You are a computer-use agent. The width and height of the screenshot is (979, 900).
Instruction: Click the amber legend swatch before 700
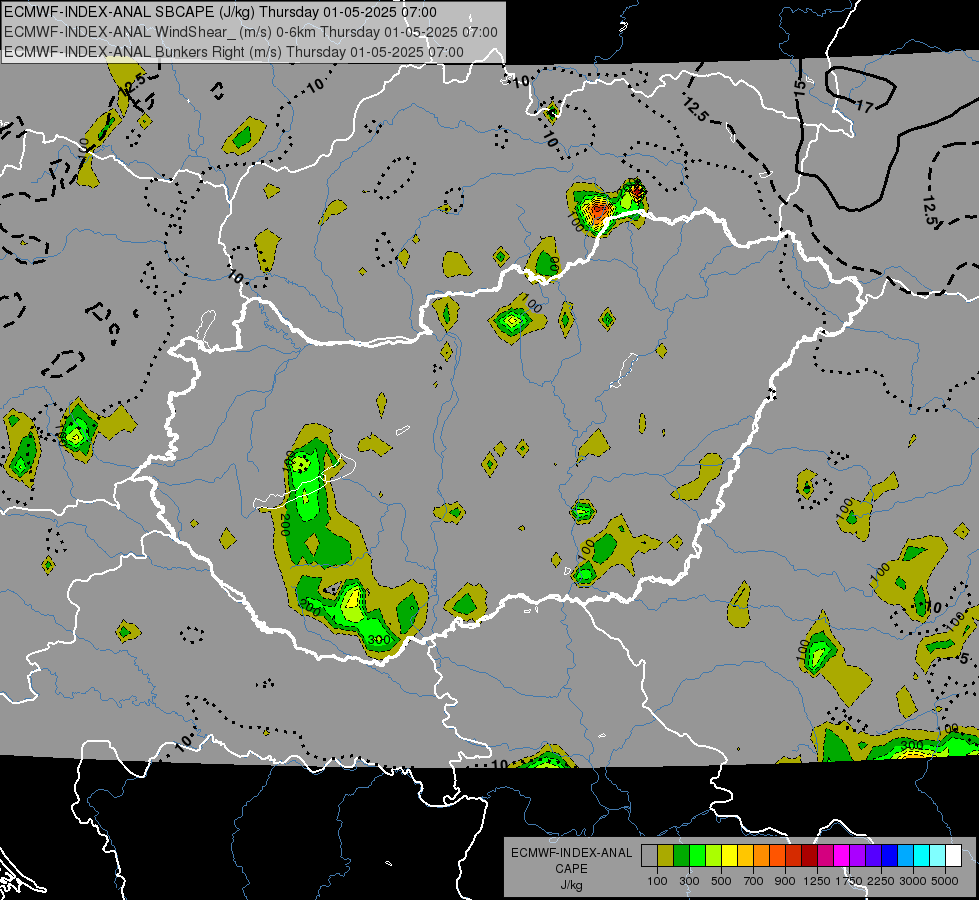coord(745,856)
